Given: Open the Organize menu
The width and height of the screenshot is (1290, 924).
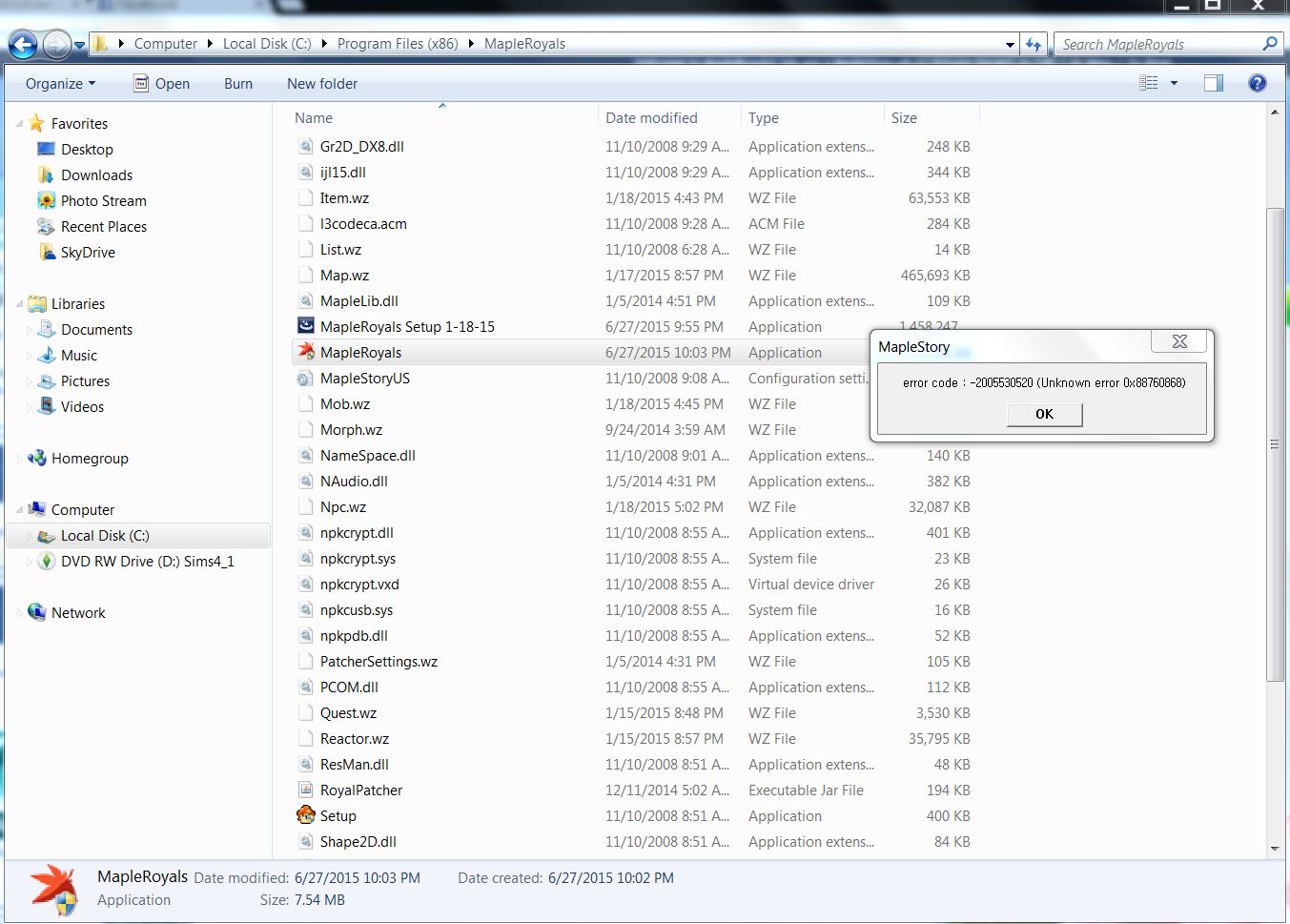Looking at the screenshot, I should (60, 84).
